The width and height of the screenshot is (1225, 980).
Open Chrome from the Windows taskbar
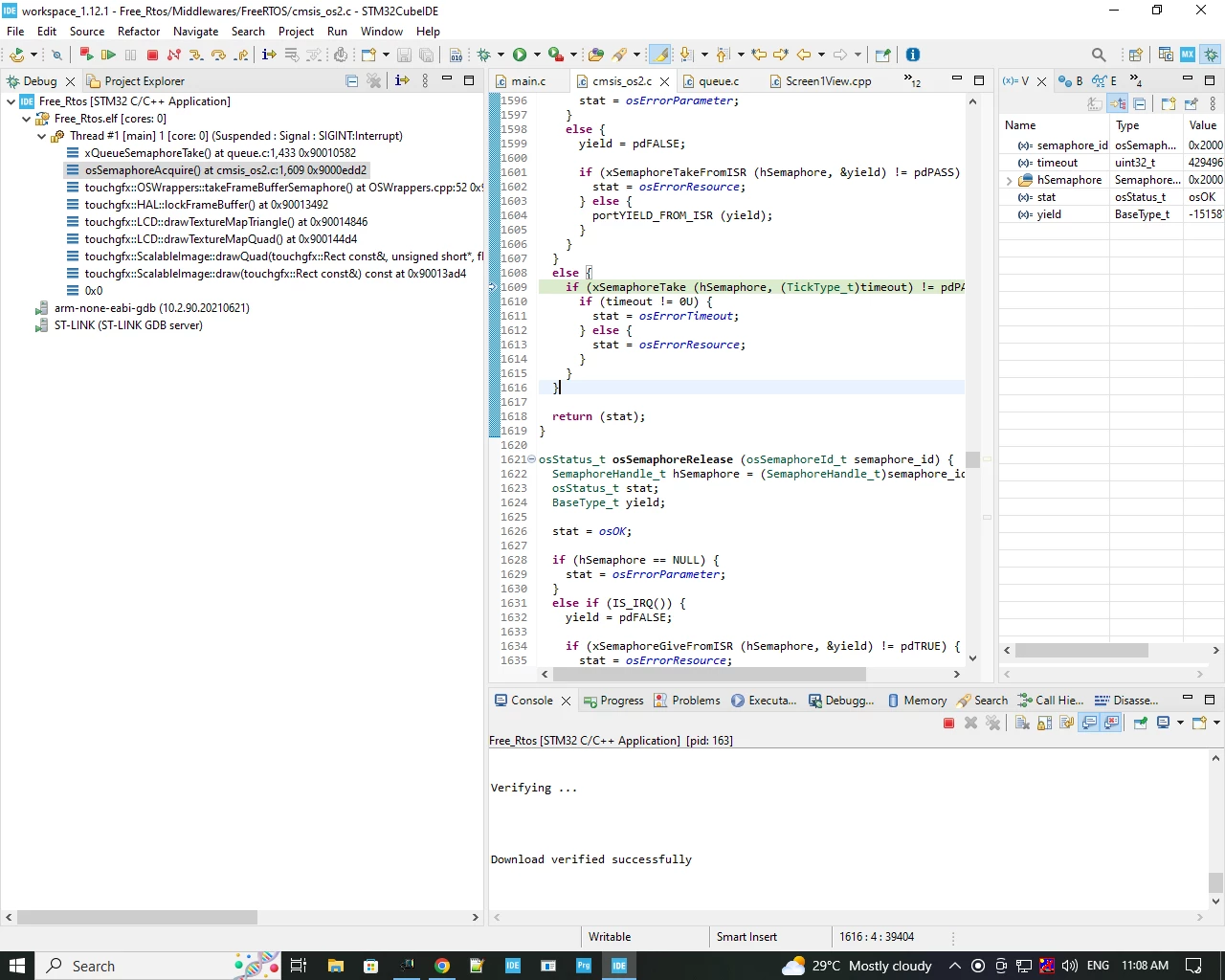pos(442,966)
